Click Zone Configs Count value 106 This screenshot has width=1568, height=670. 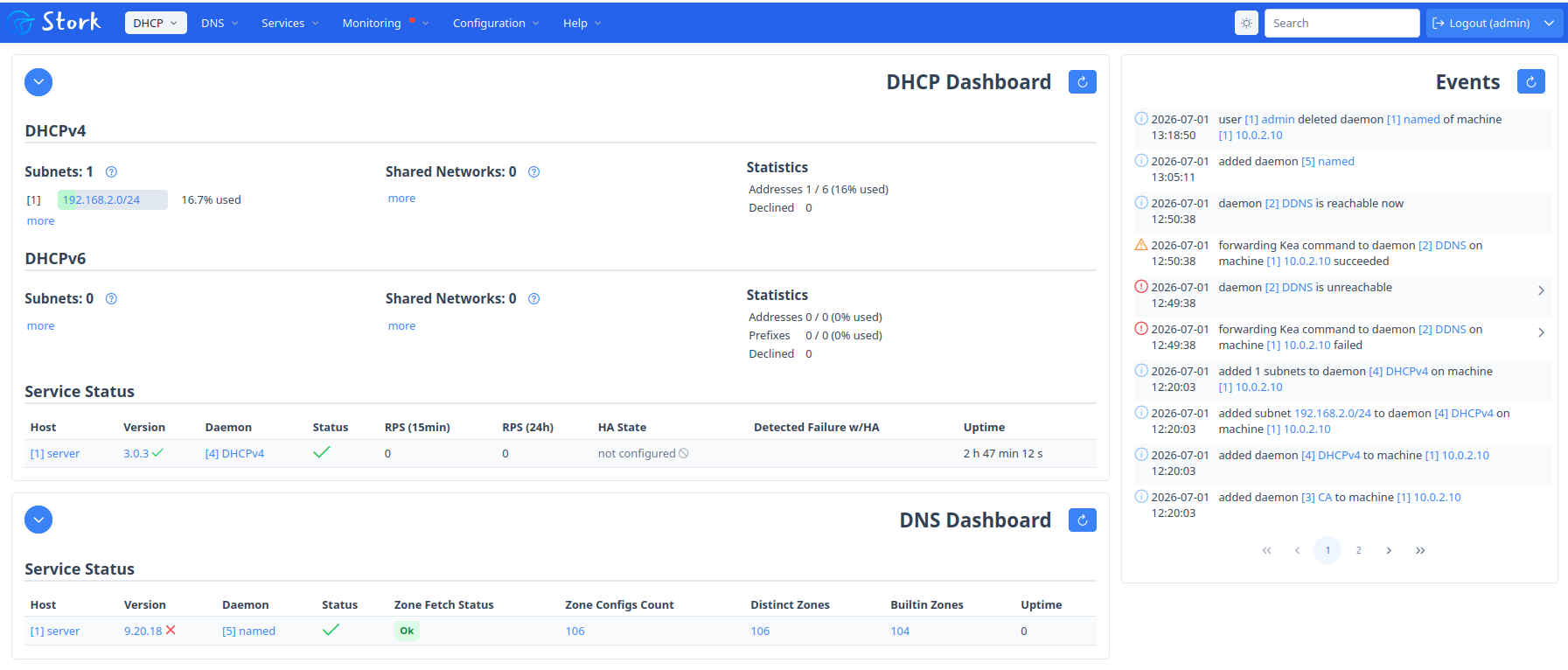pyautogui.click(x=575, y=632)
